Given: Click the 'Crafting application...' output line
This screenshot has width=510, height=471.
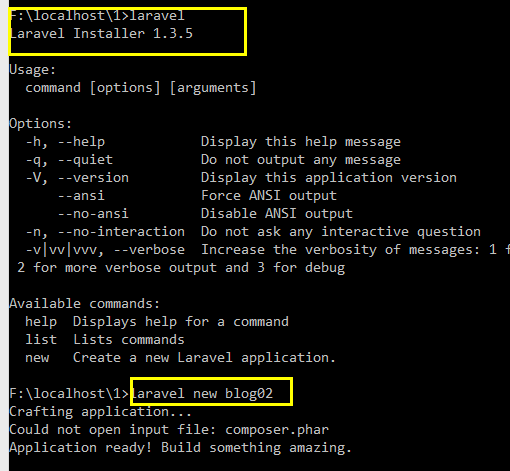Looking at the screenshot, I should pos(100,412).
